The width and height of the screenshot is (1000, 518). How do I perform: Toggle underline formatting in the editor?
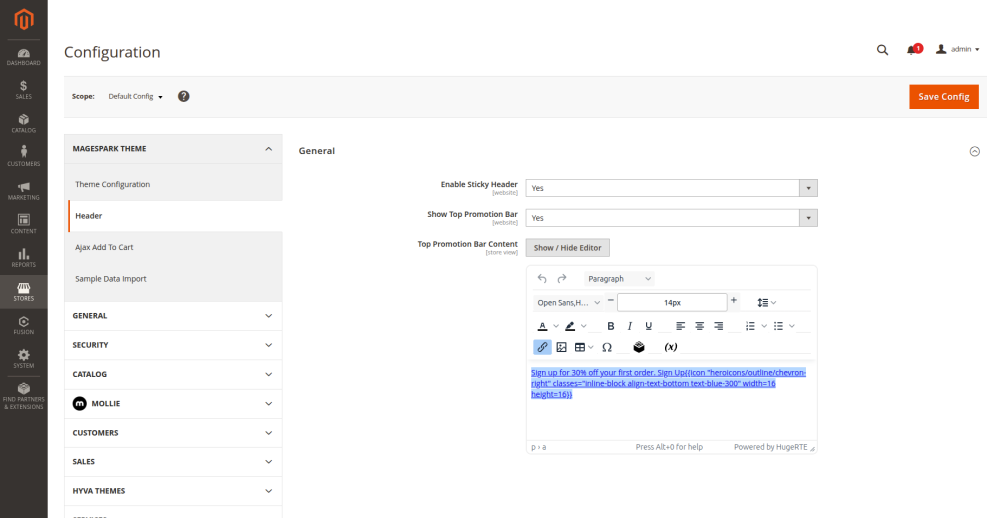click(x=649, y=326)
